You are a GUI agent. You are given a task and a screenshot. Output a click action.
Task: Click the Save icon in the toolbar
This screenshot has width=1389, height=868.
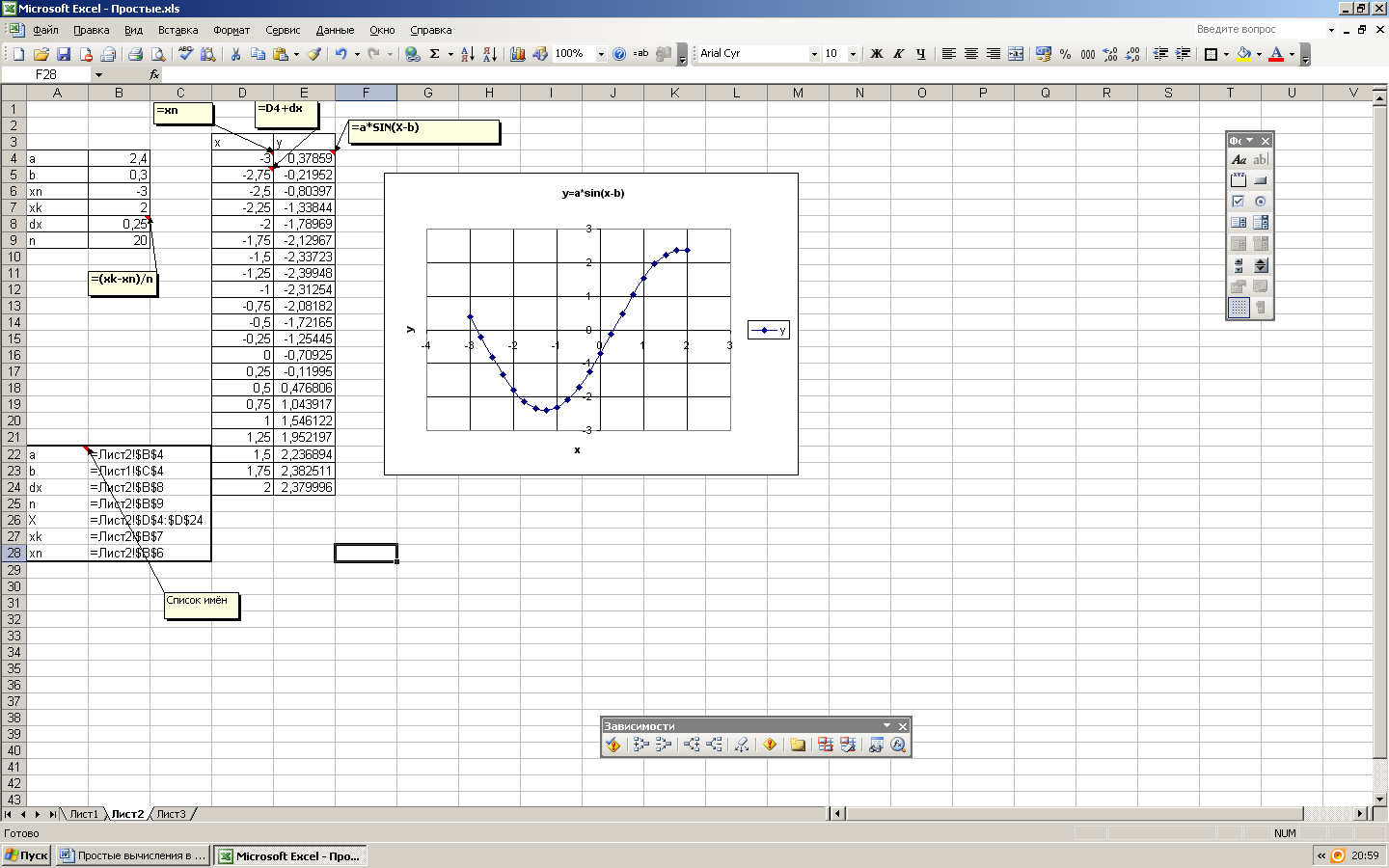pos(64,54)
